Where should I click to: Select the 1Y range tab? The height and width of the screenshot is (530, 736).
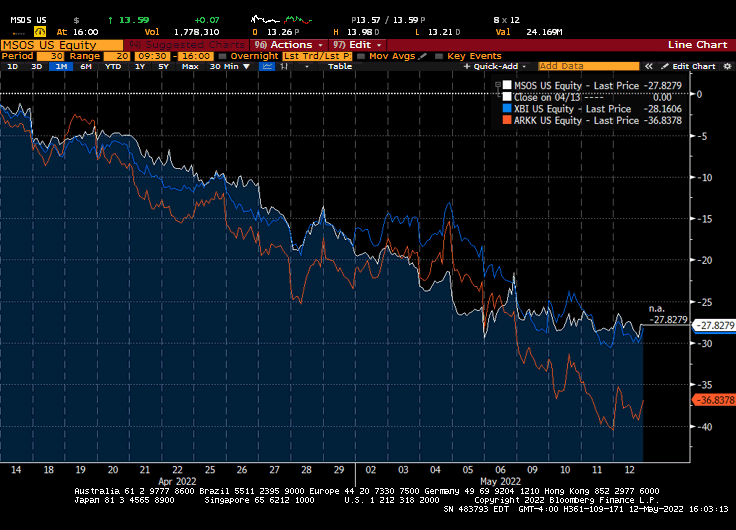click(140, 67)
